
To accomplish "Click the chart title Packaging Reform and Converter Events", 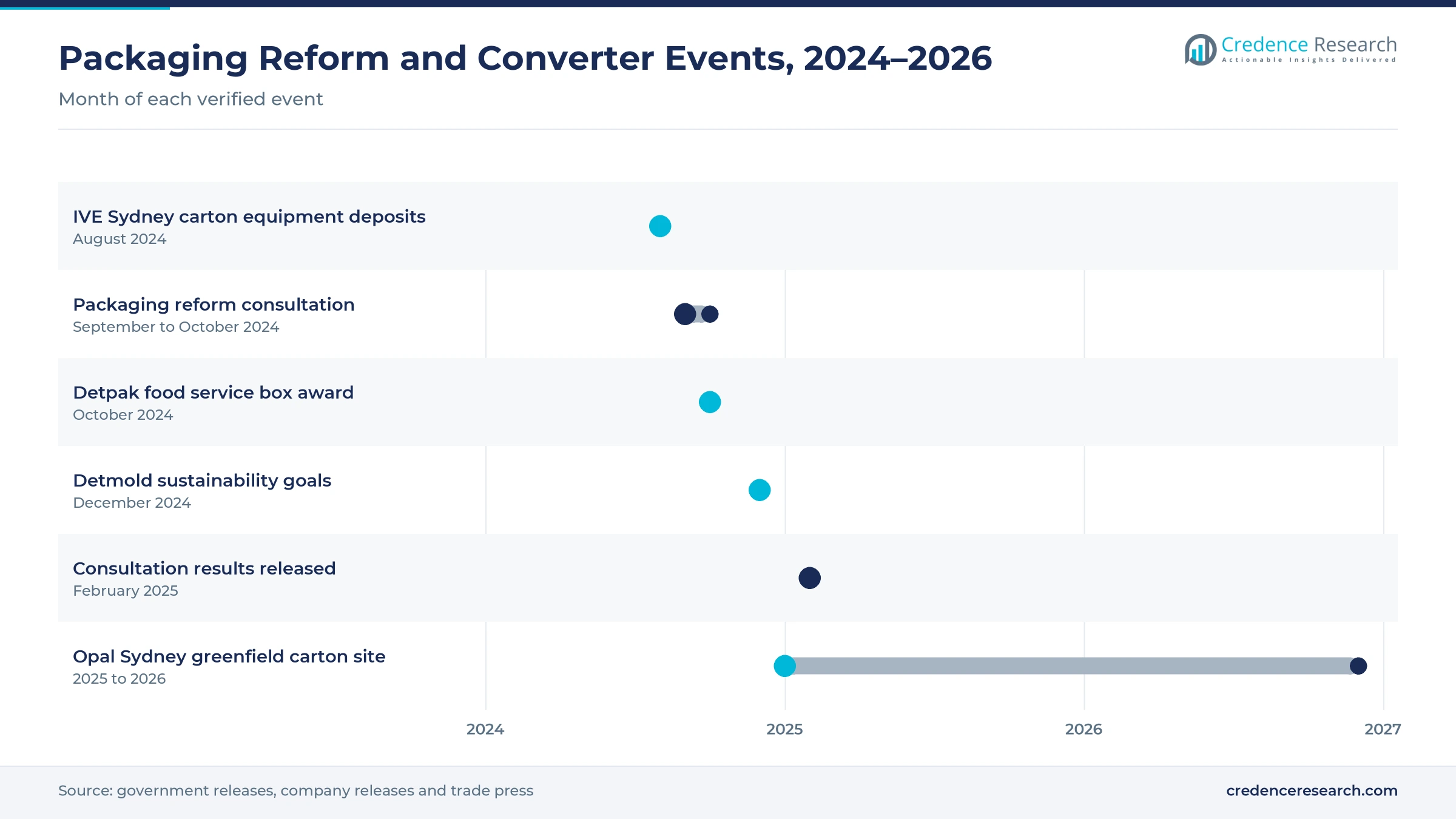I will (525, 58).
